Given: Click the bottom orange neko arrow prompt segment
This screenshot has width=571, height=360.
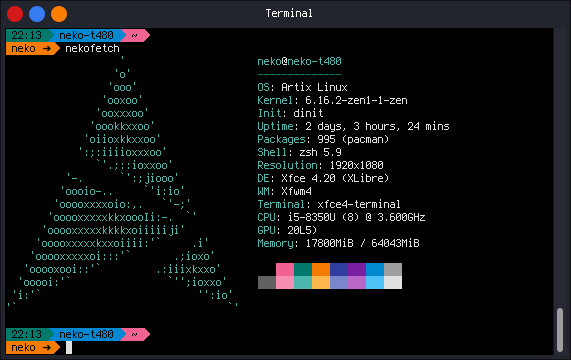Looking at the screenshot, I should click(32, 347).
